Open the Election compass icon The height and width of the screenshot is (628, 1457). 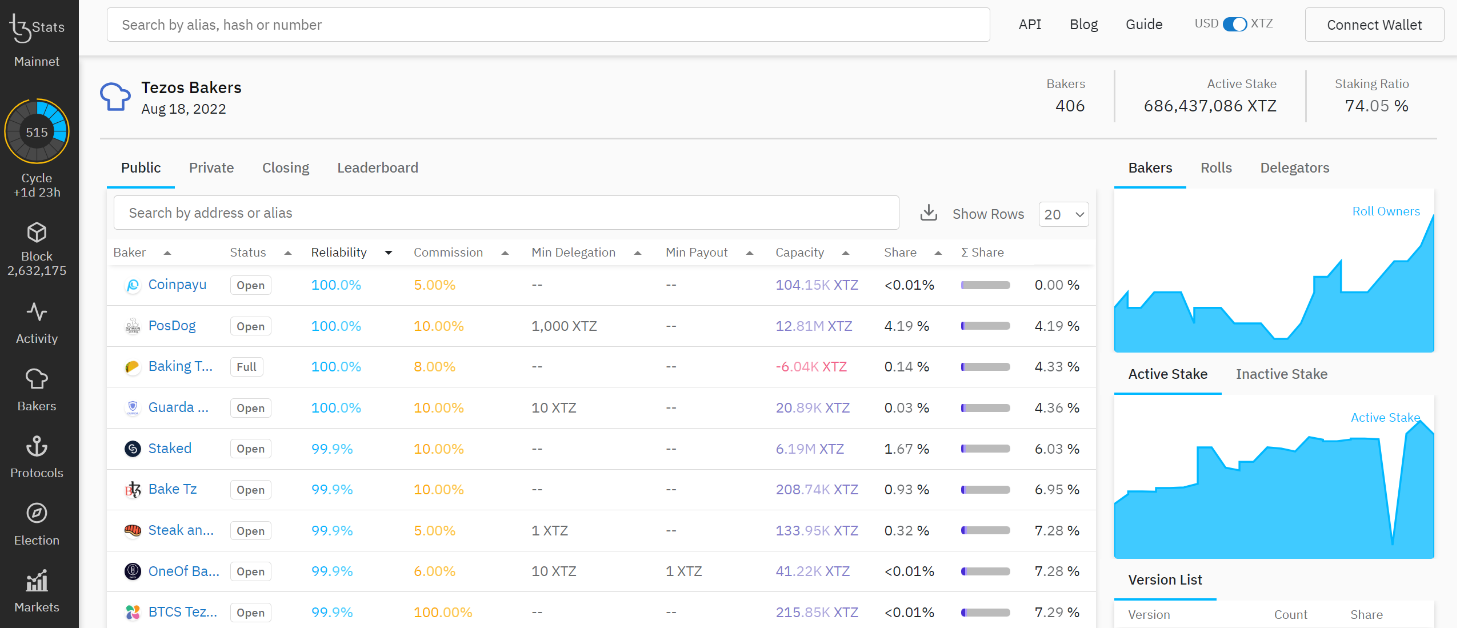click(x=37, y=513)
